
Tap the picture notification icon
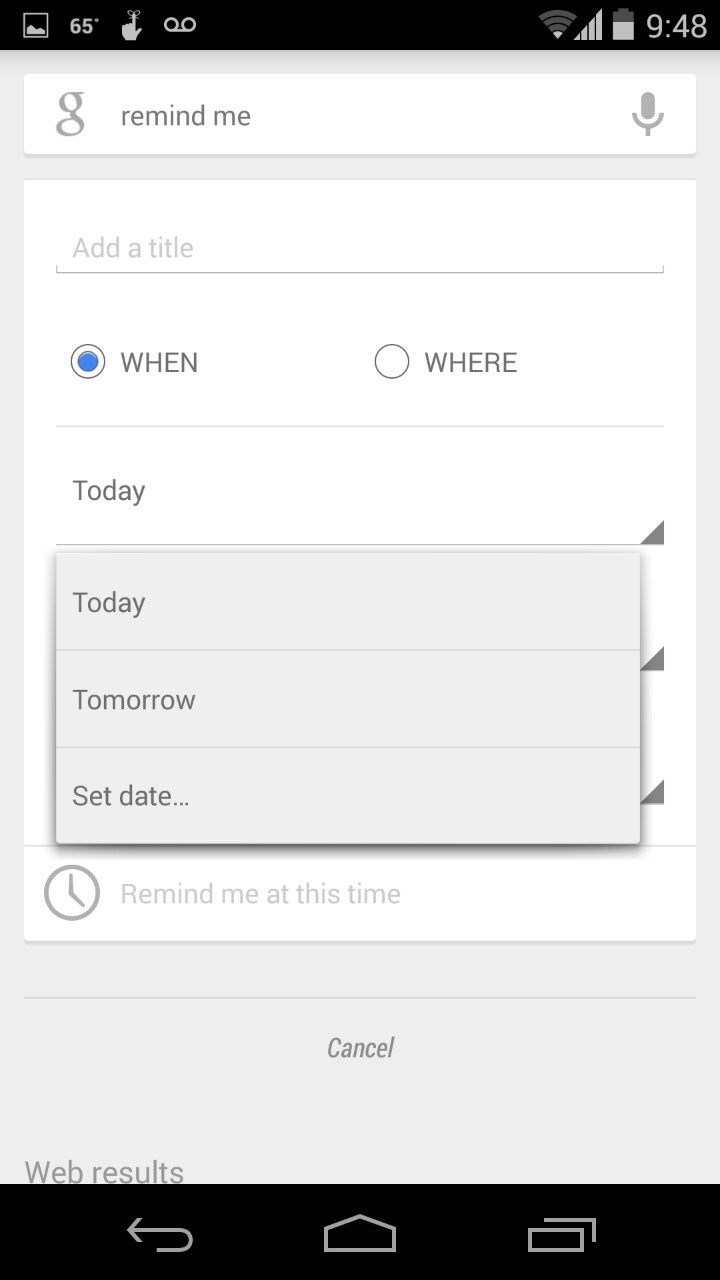(36, 26)
